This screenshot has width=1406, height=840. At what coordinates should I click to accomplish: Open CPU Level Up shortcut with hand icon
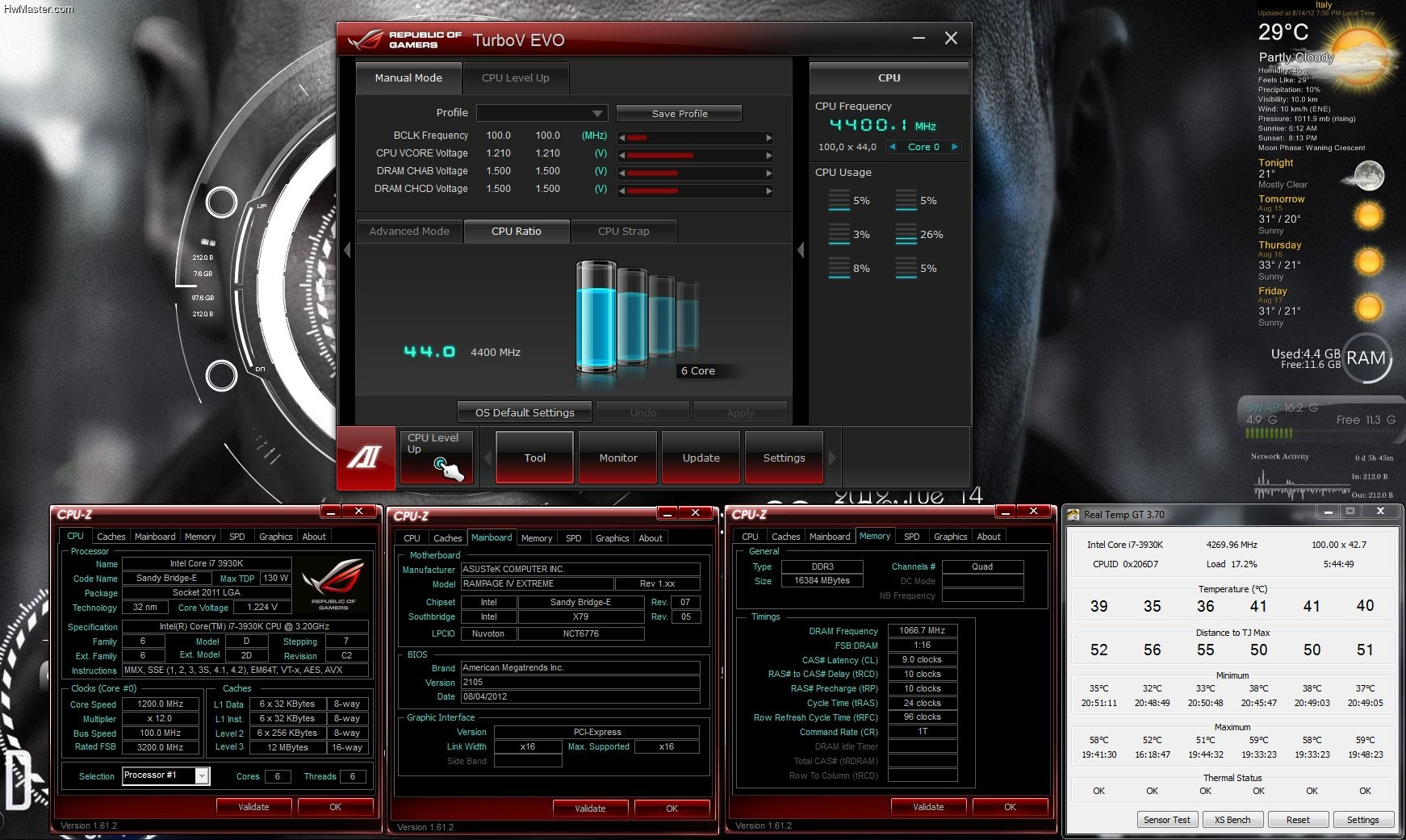click(x=437, y=457)
